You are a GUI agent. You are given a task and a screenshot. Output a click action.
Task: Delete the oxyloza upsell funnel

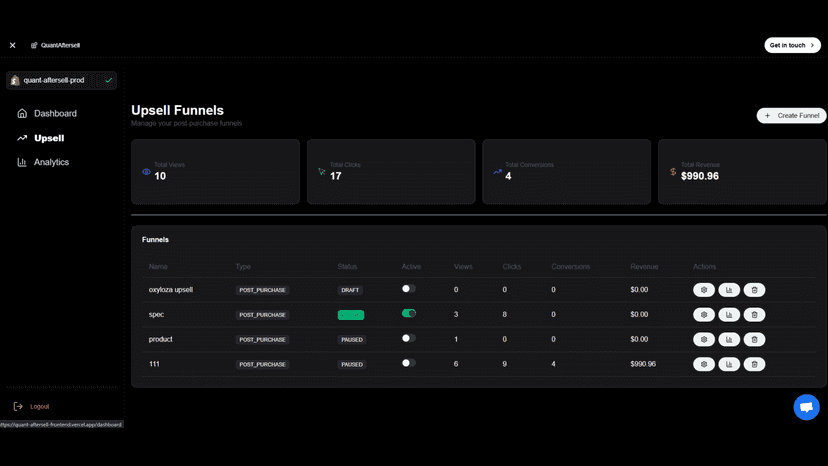755,290
